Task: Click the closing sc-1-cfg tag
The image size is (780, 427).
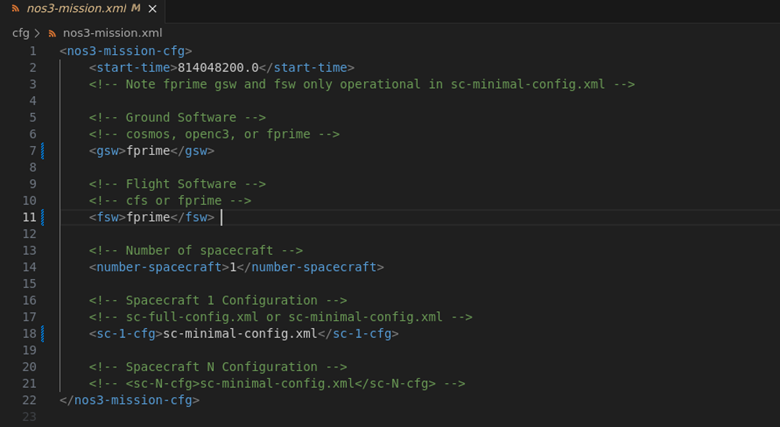Action: [358, 333]
